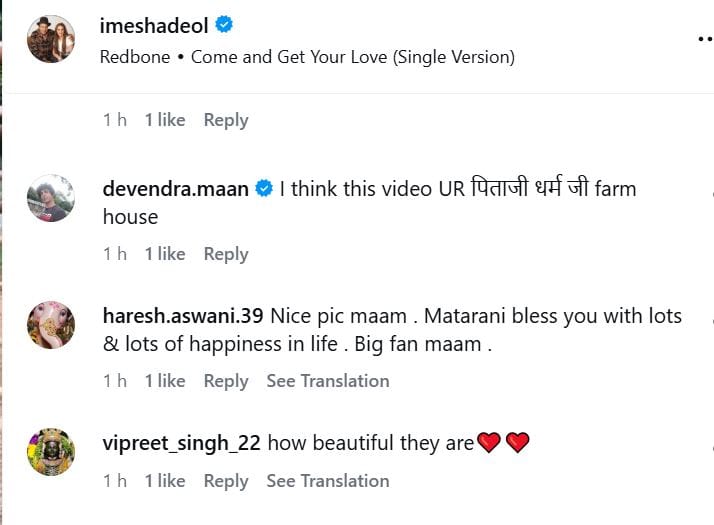Click the devendra.maan username
Viewport: 714px width, 525px height.
pyautogui.click(x=176, y=188)
